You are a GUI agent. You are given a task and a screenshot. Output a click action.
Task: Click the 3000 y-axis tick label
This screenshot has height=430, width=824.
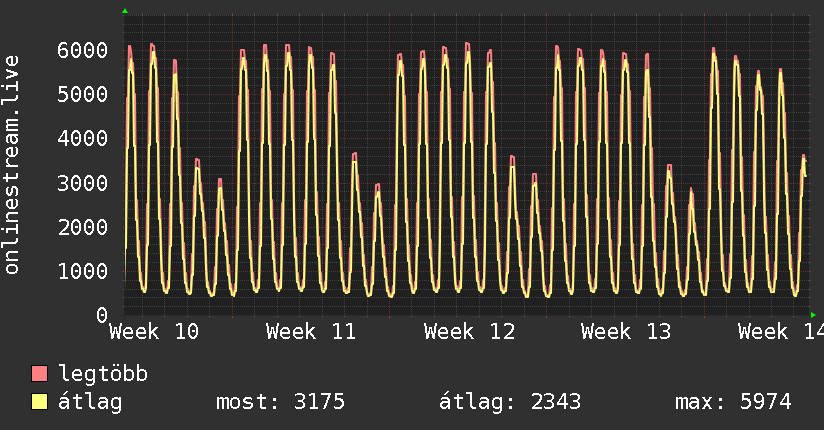[x=82, y=183]
